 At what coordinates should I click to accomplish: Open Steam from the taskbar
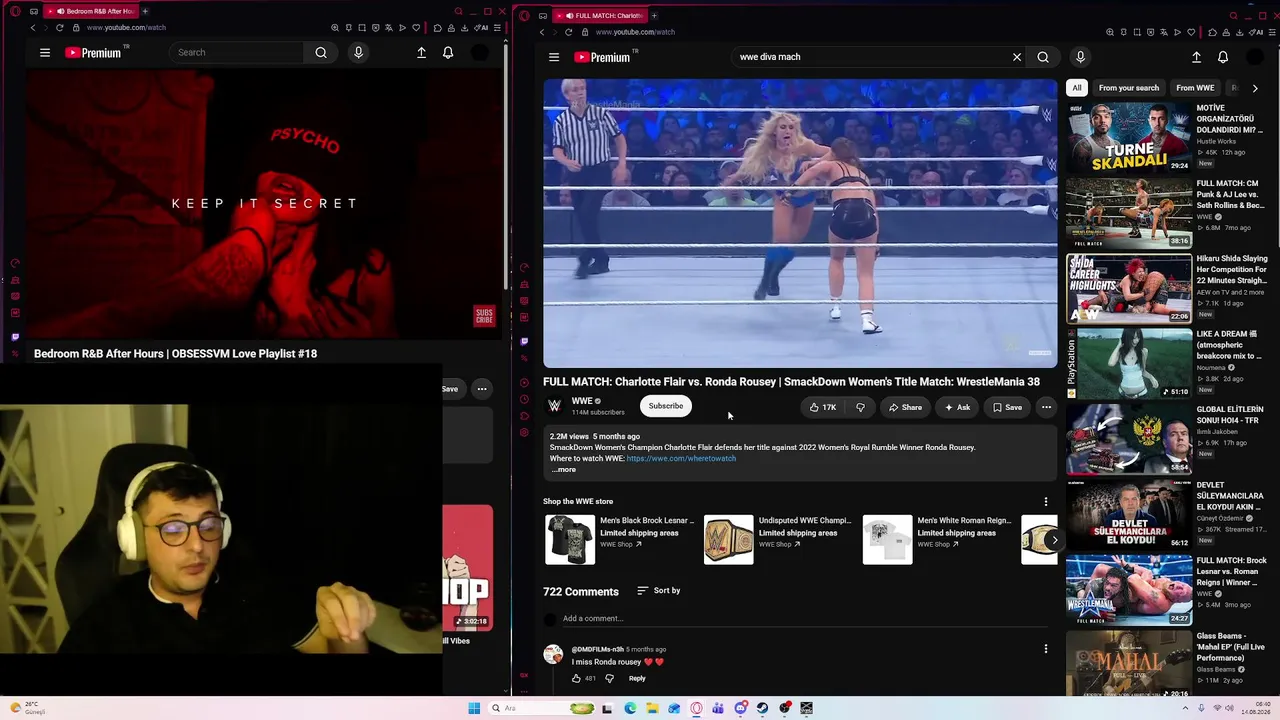tap(762, 708)
